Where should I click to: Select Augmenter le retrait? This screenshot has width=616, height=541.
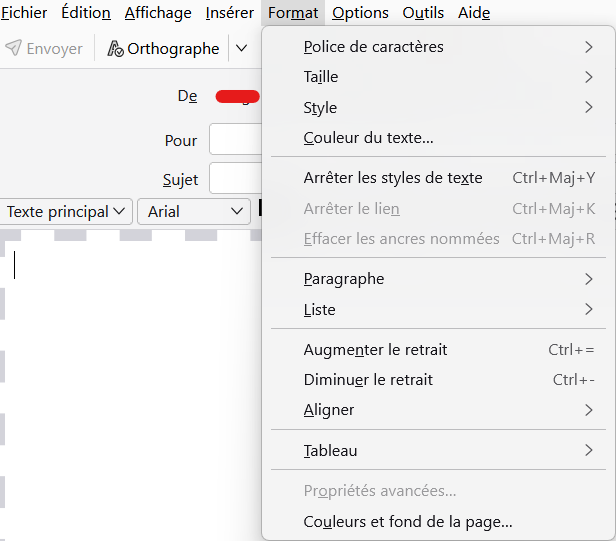click(438, 350)
